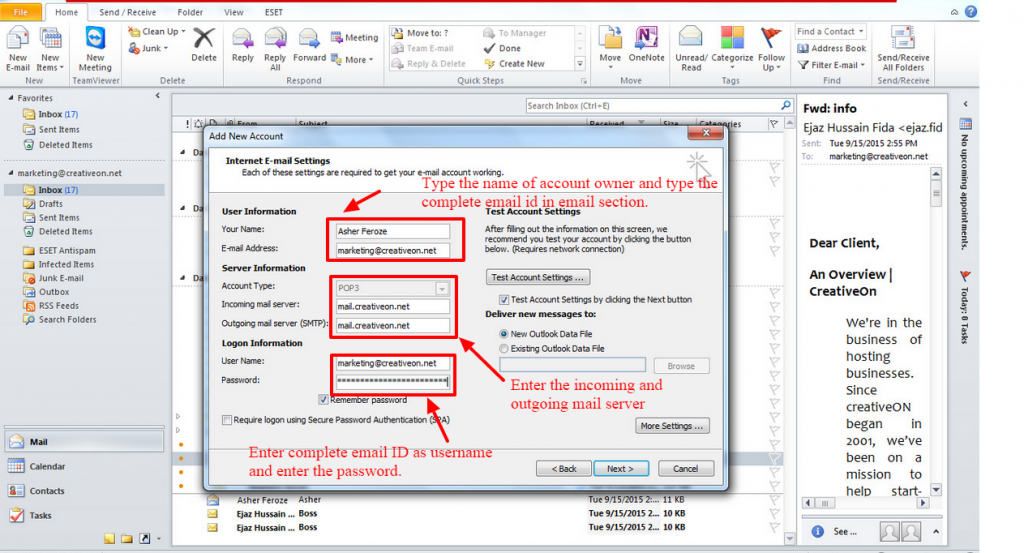
Task: Collapse the Favorites group
Action: (11, 98)
